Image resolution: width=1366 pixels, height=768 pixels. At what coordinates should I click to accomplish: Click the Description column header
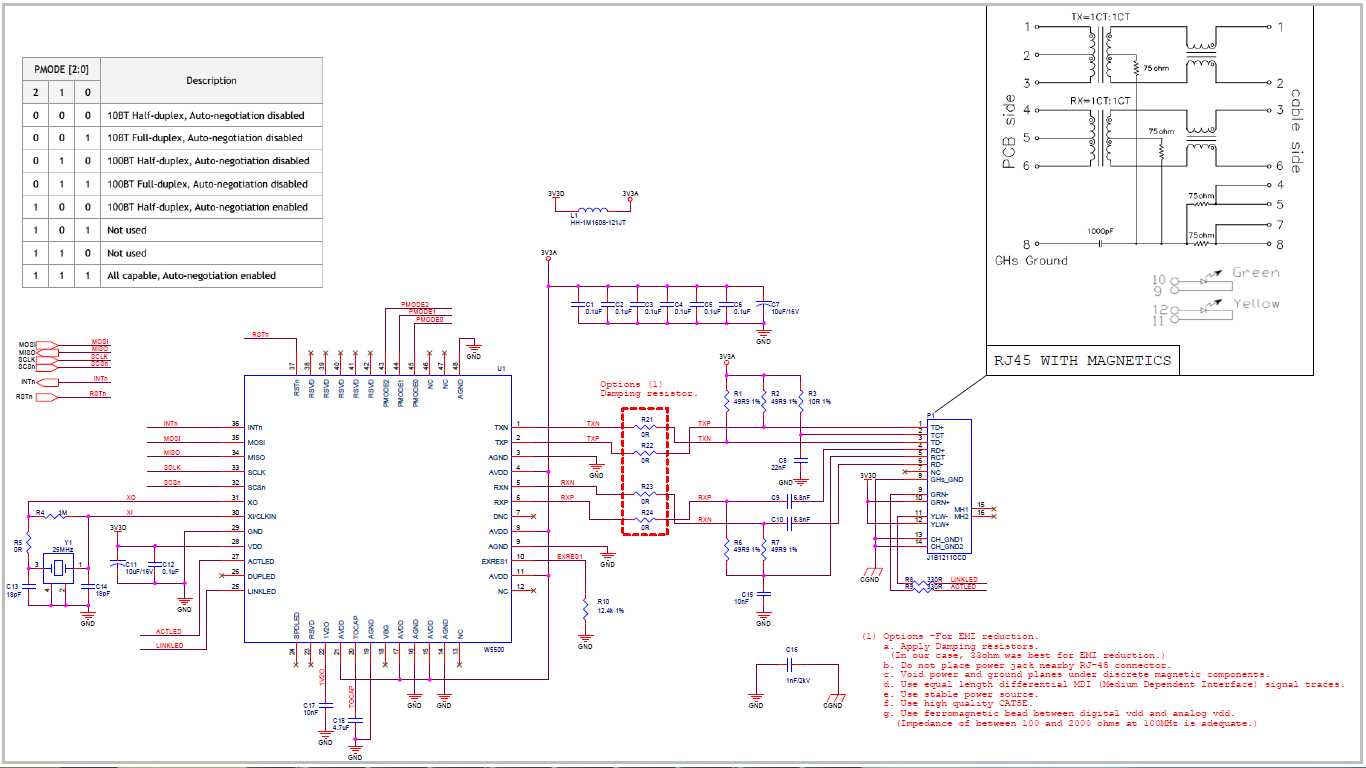point(212,81)
